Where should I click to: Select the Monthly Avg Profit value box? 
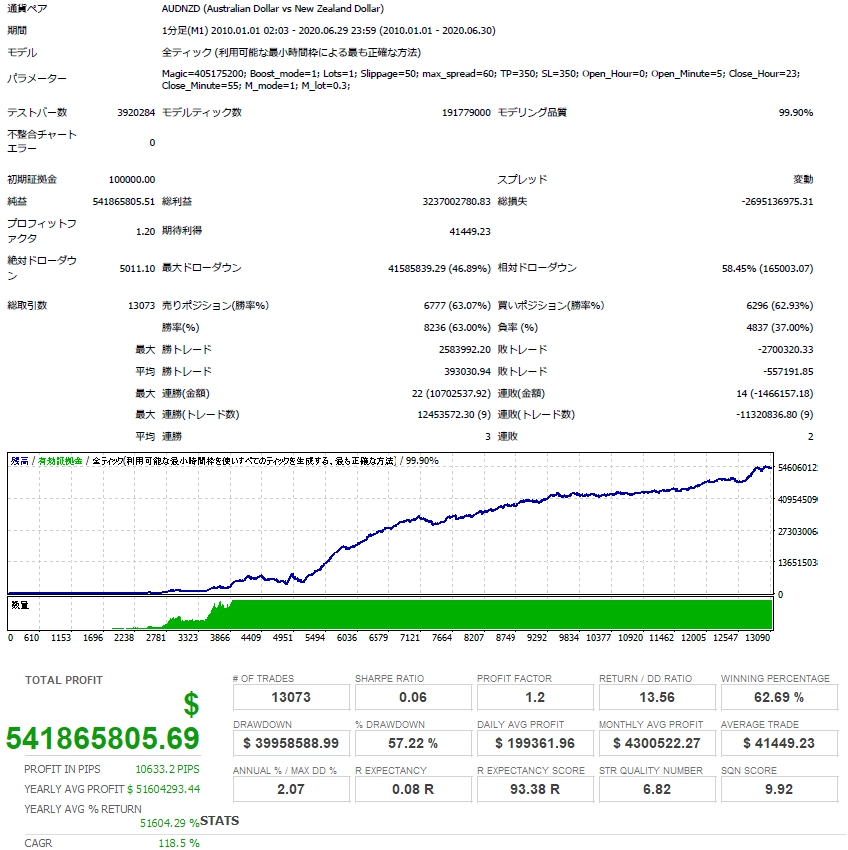tap(657, 743)
